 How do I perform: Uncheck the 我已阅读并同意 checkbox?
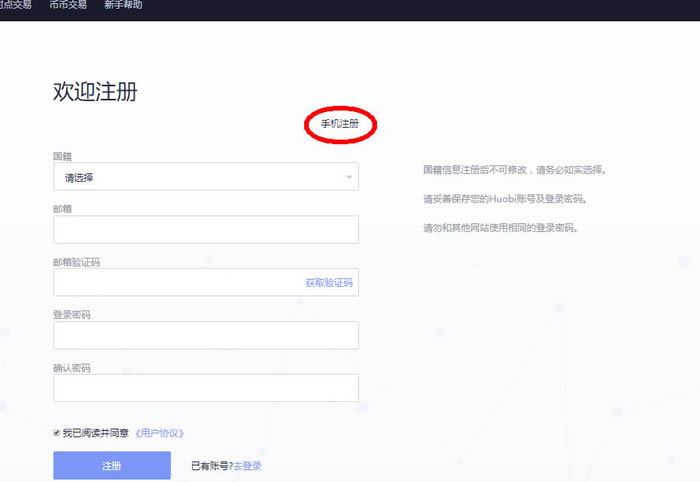[x=56, y=433]
